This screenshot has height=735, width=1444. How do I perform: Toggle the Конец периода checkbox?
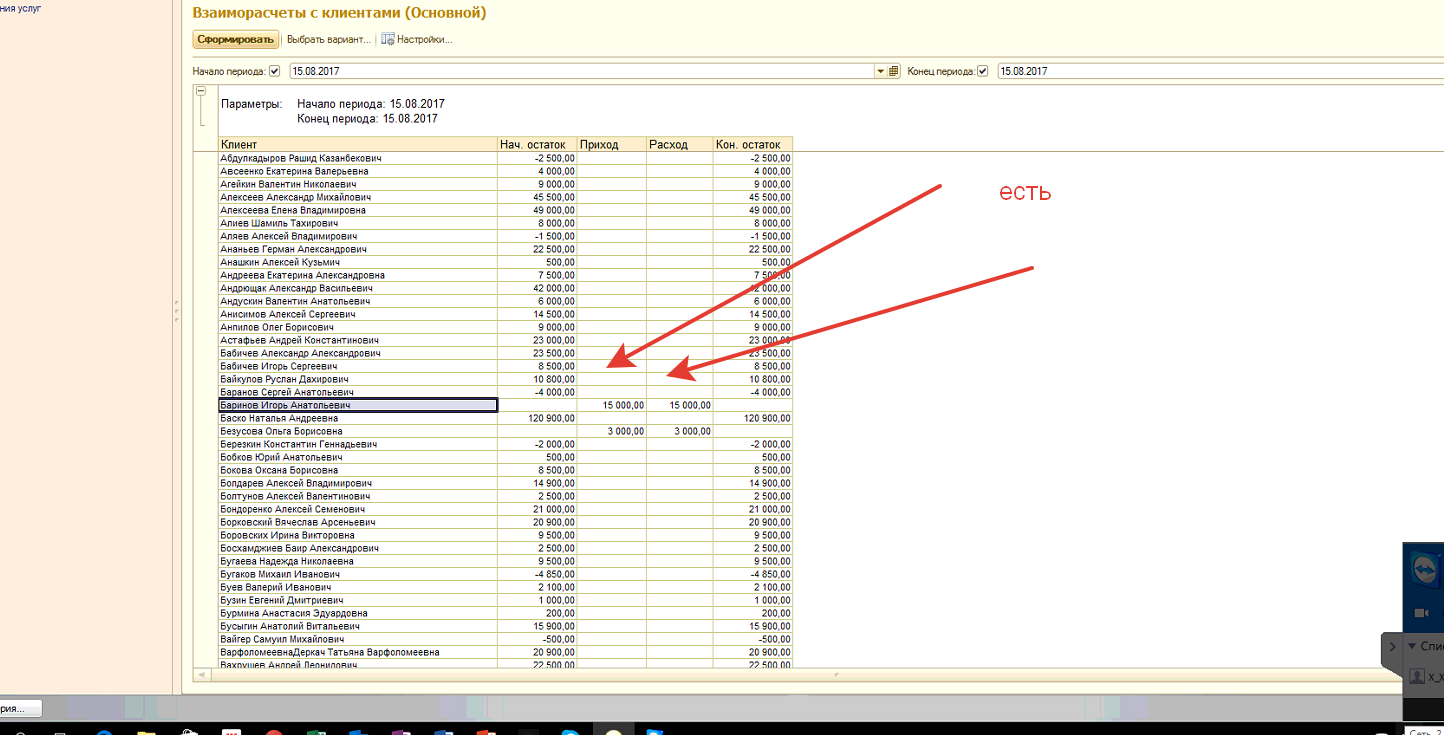pyautogui.click(x=983, y=71)
